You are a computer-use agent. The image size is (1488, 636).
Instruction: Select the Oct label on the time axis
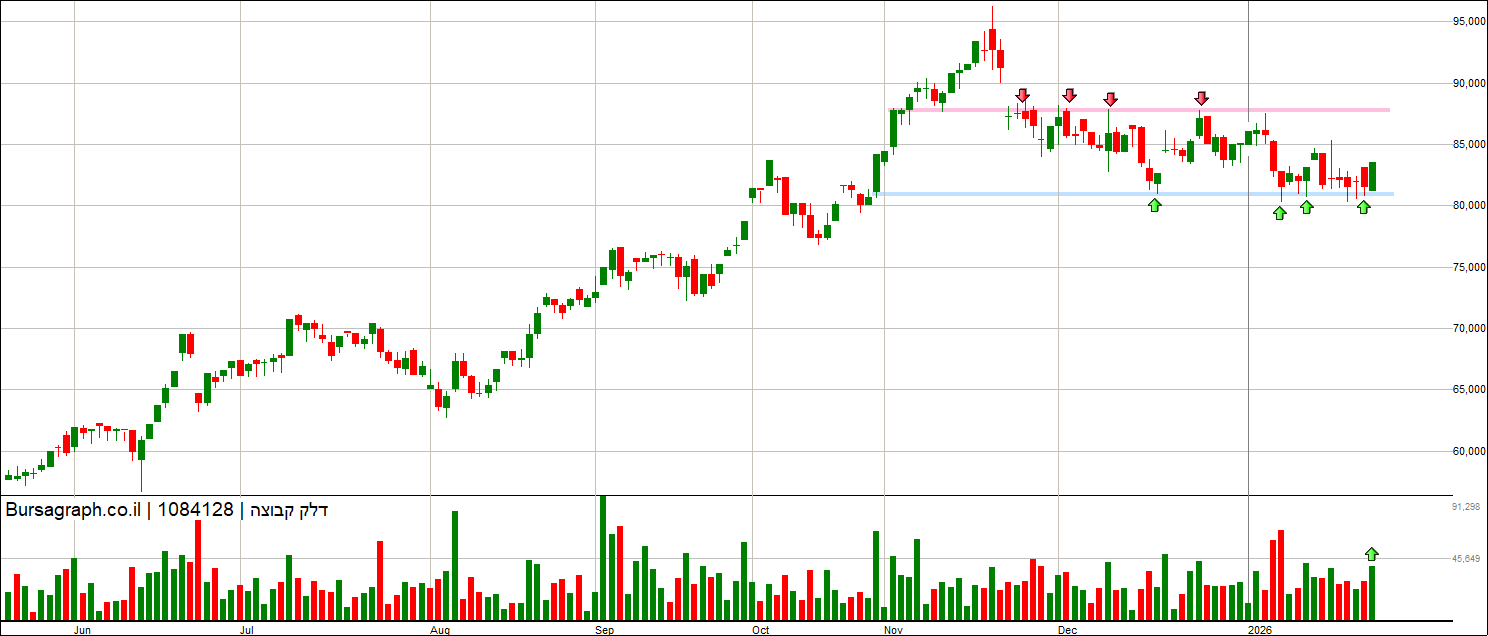pos(761,630)
